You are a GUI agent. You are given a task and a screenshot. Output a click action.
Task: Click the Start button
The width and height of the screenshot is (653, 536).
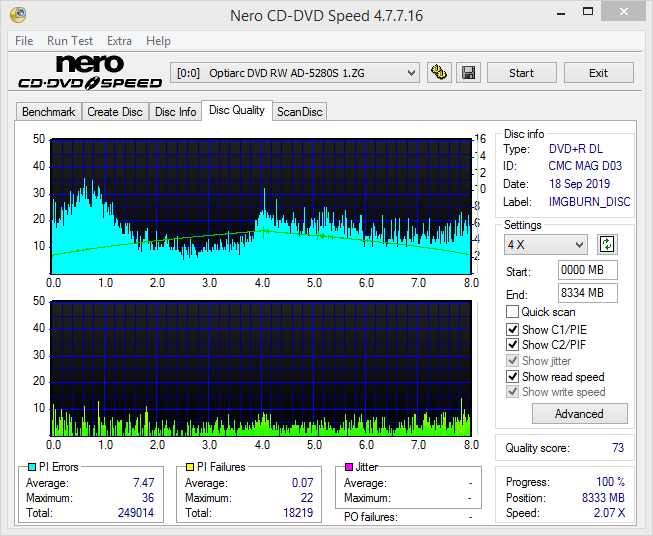pos(521,73)
